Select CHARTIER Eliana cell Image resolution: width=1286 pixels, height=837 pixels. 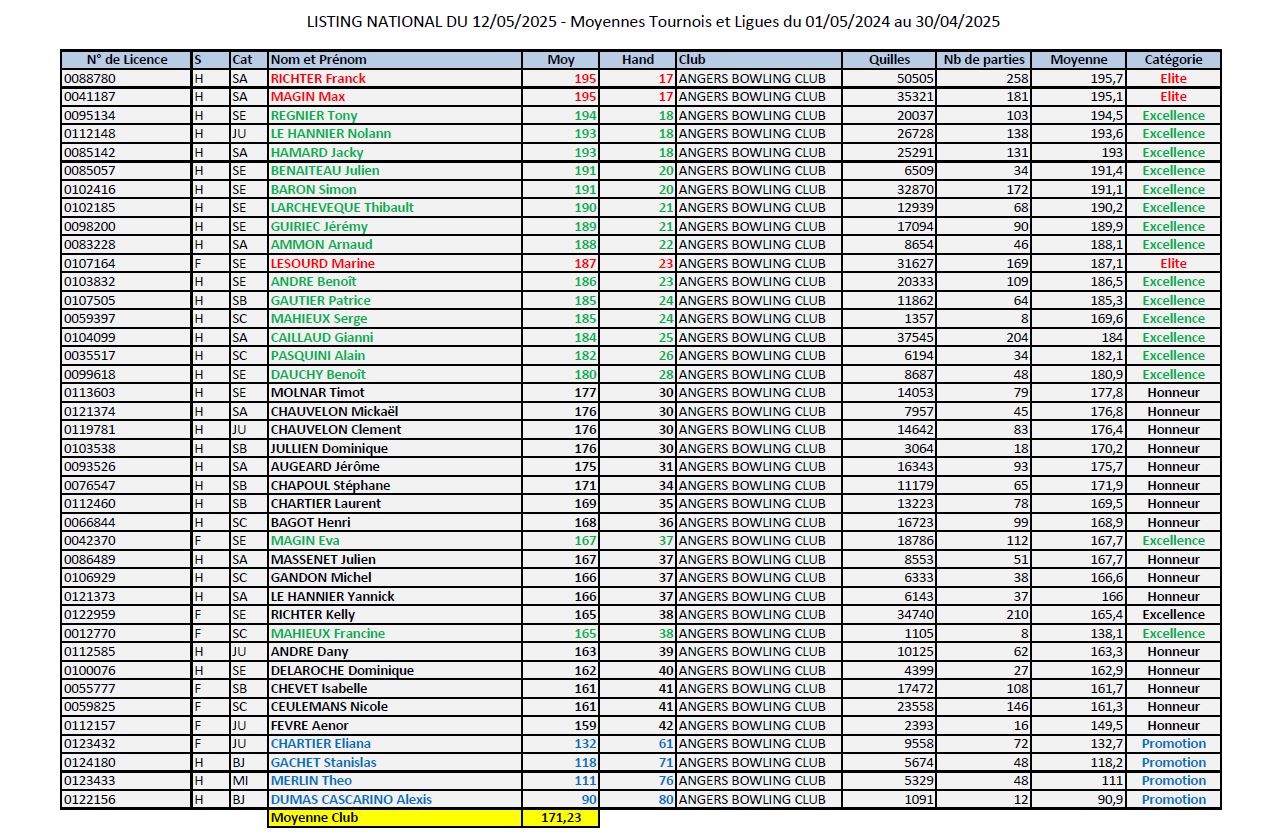pyautogui.click(x=395, y=743)
